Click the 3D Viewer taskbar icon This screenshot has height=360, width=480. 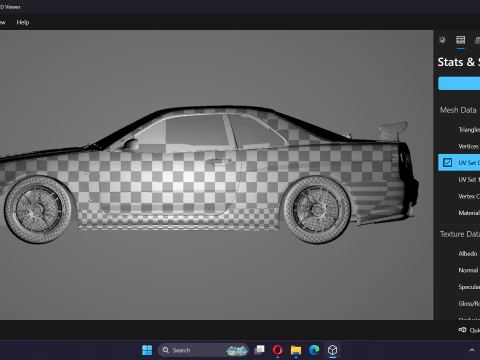pyautogui.click(x=332, y=350)
